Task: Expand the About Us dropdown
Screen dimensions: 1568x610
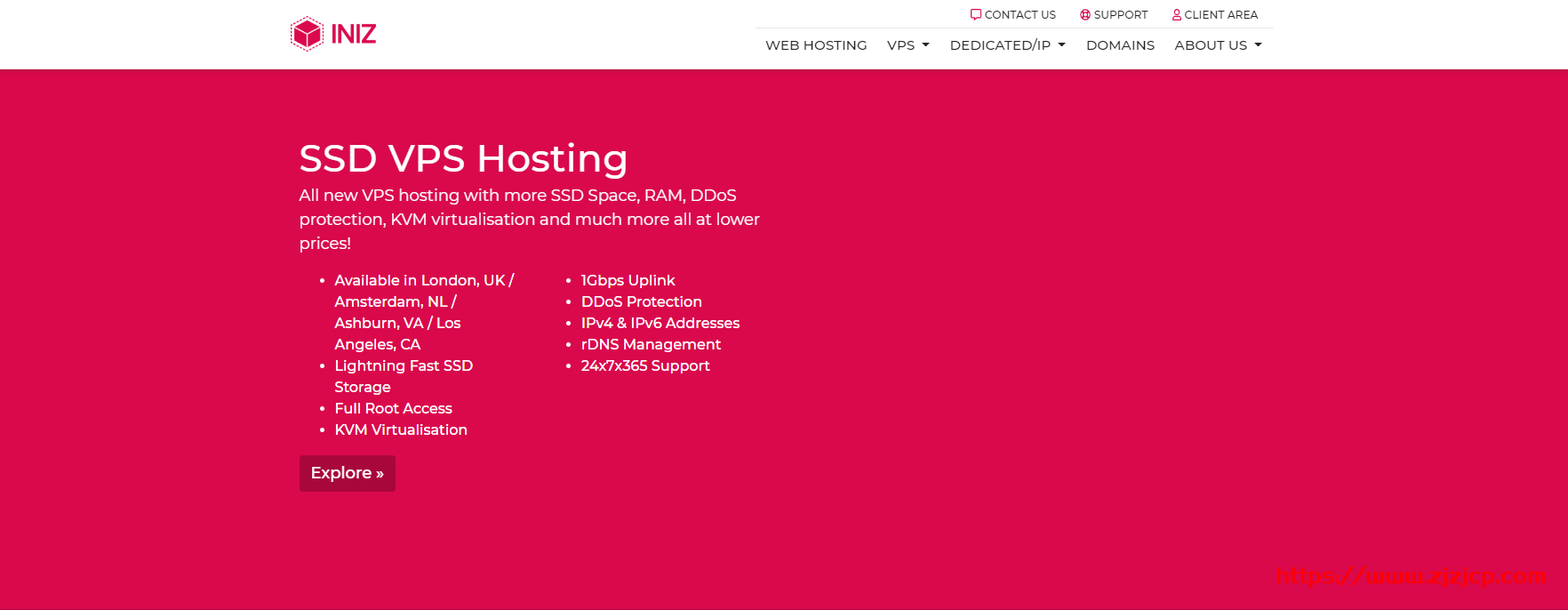Action: click(x=1217, y=45)
